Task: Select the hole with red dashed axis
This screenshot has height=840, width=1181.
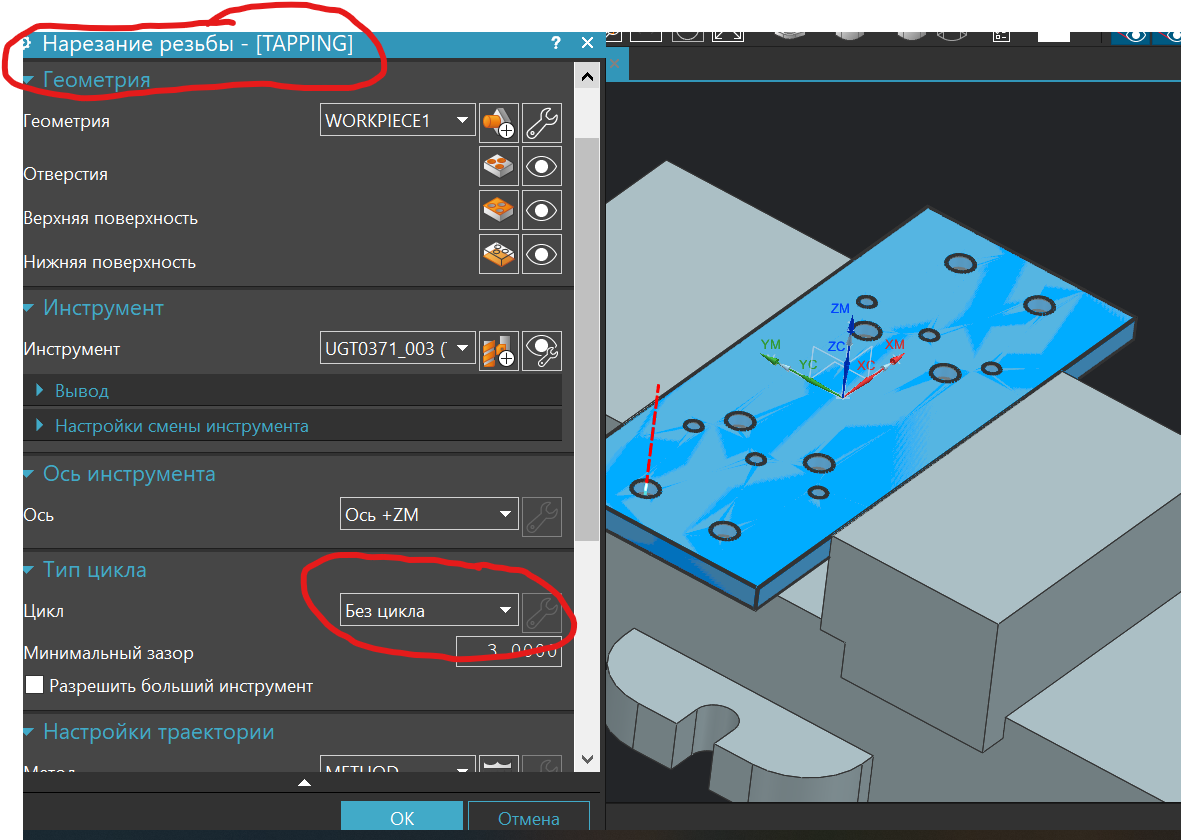Action: (645, 488)
